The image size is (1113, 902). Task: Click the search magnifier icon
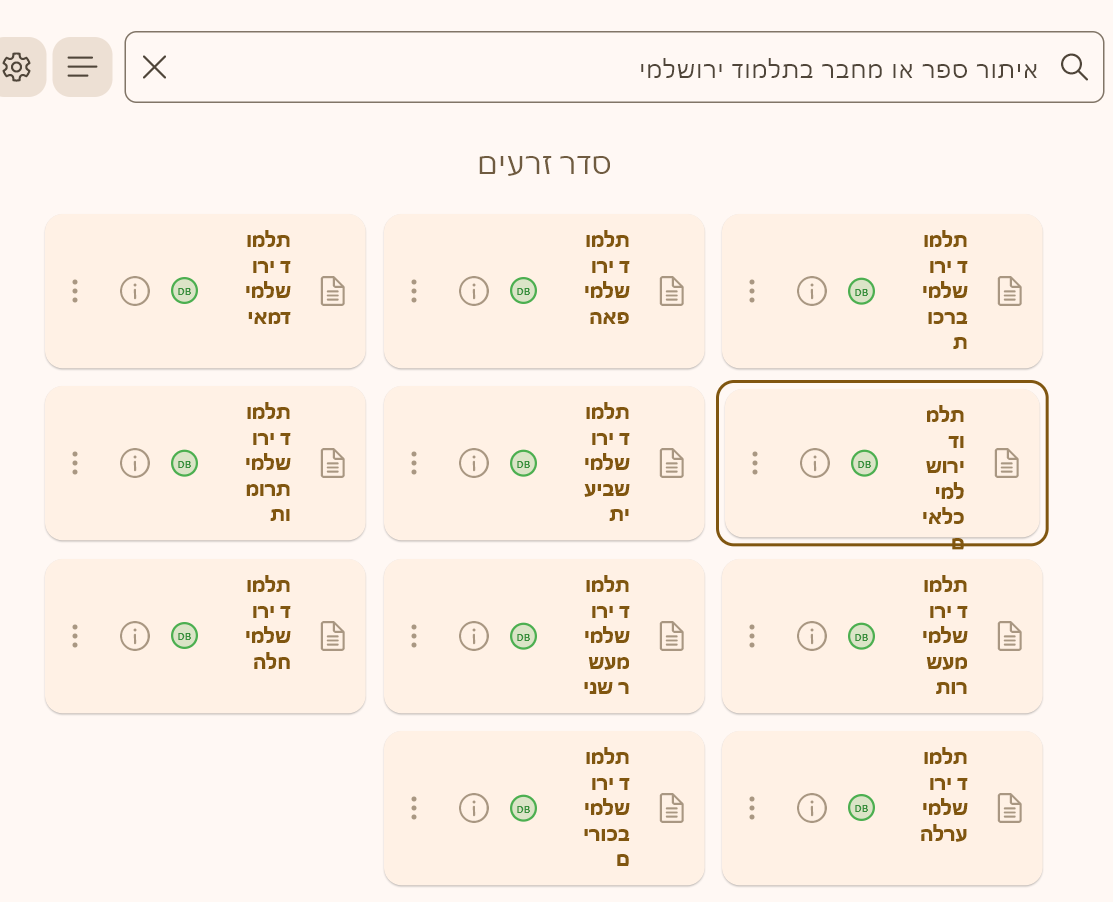1075,67
